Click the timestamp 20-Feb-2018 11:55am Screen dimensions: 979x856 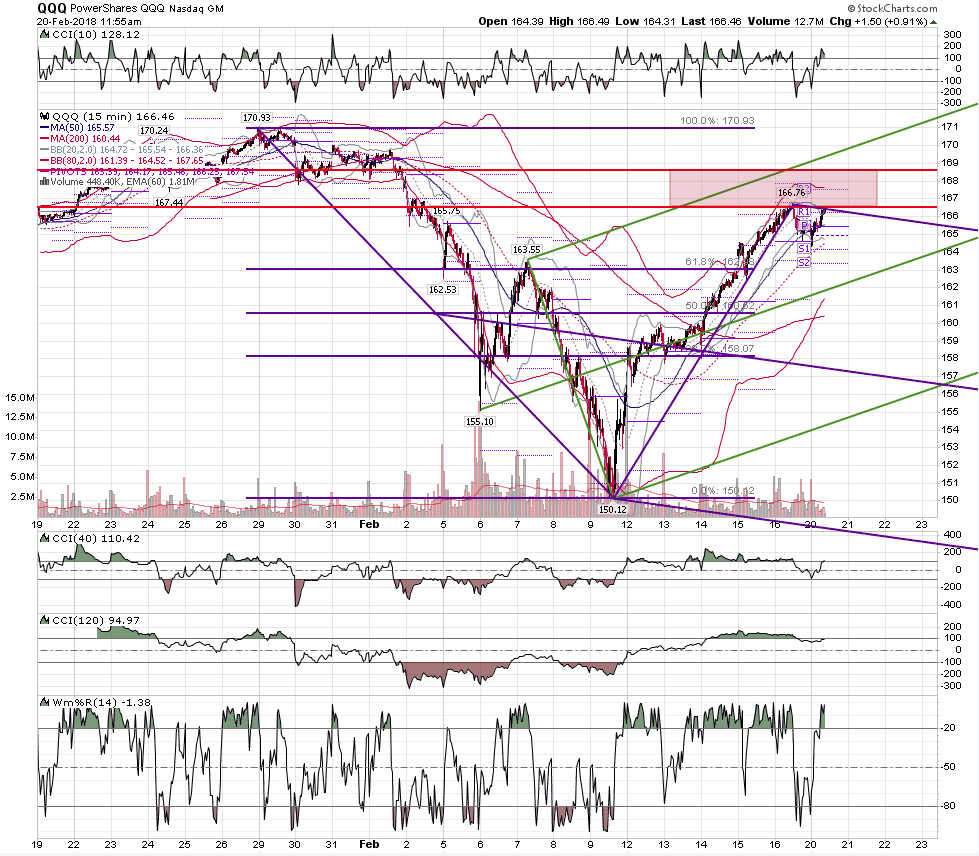pyautogui.click(x=89, y=21)
